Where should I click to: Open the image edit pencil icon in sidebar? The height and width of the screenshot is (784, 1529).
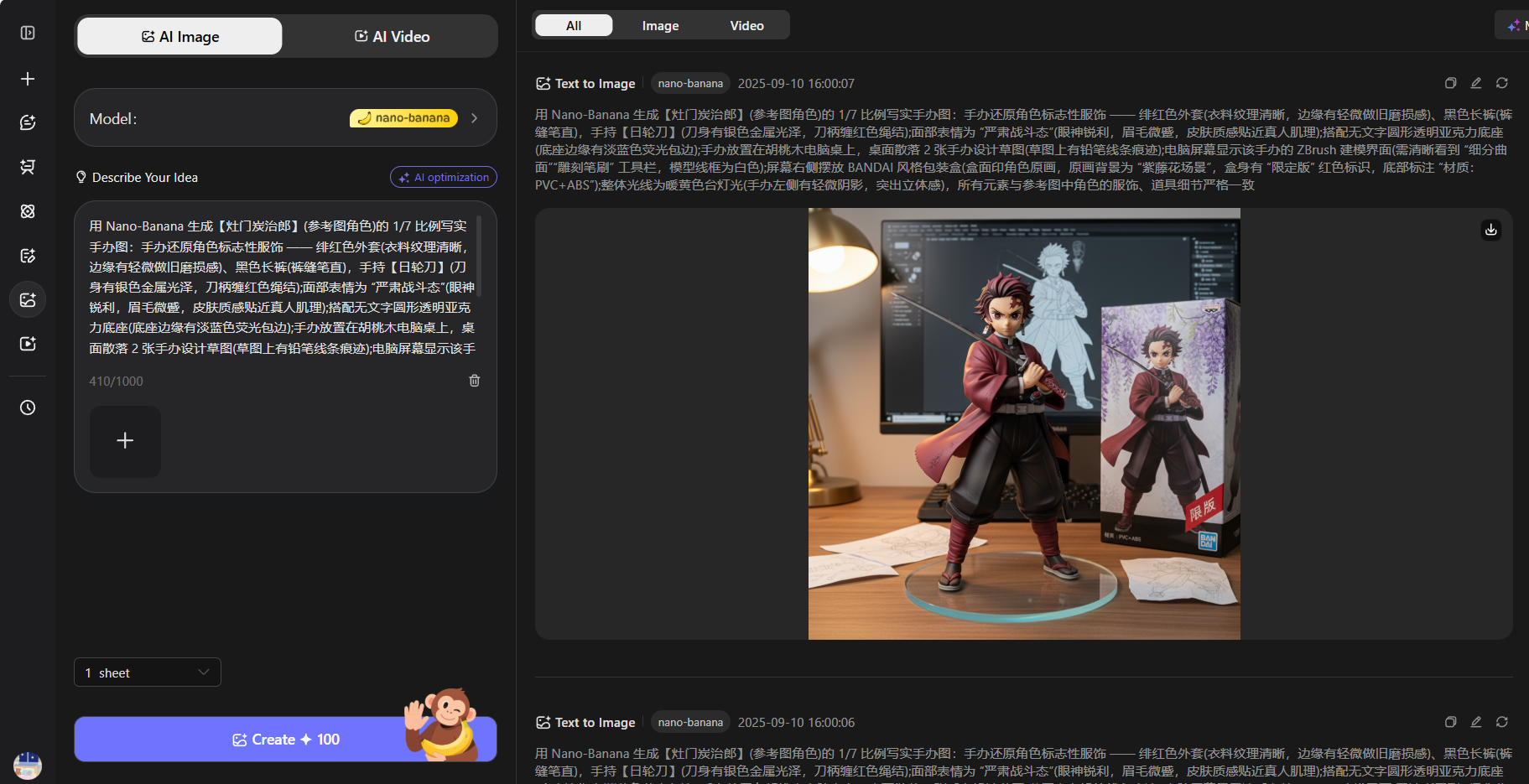click(x=28, y=256)
